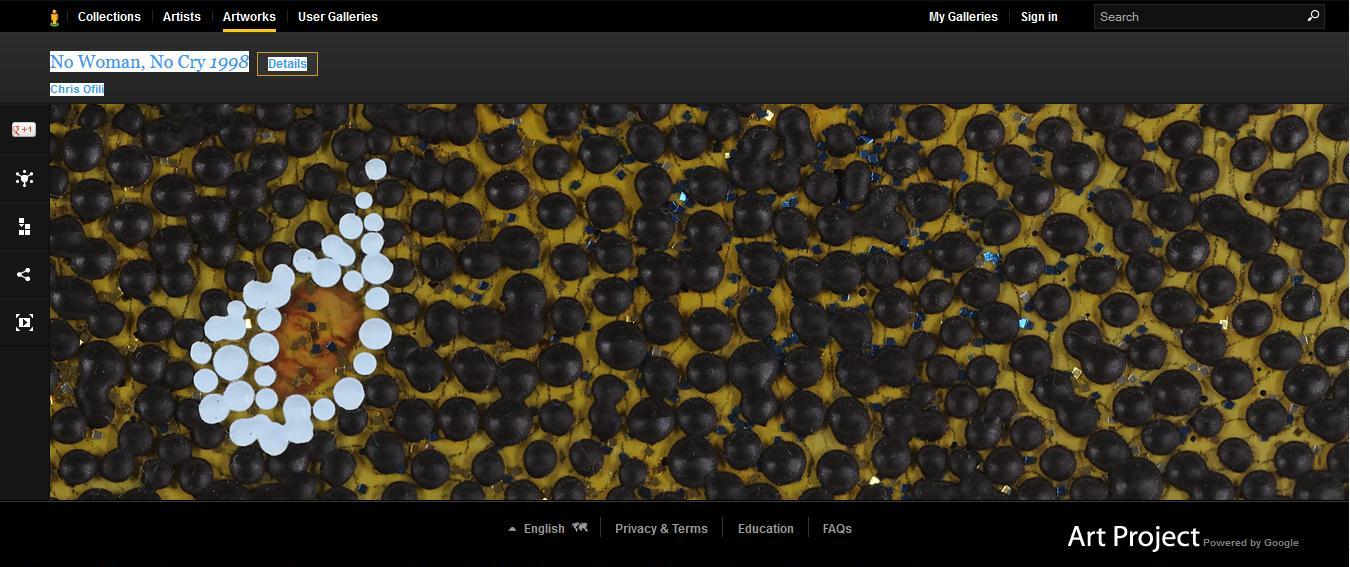Start the fullscreen slideshow play icon

click(x=24, y=322)
